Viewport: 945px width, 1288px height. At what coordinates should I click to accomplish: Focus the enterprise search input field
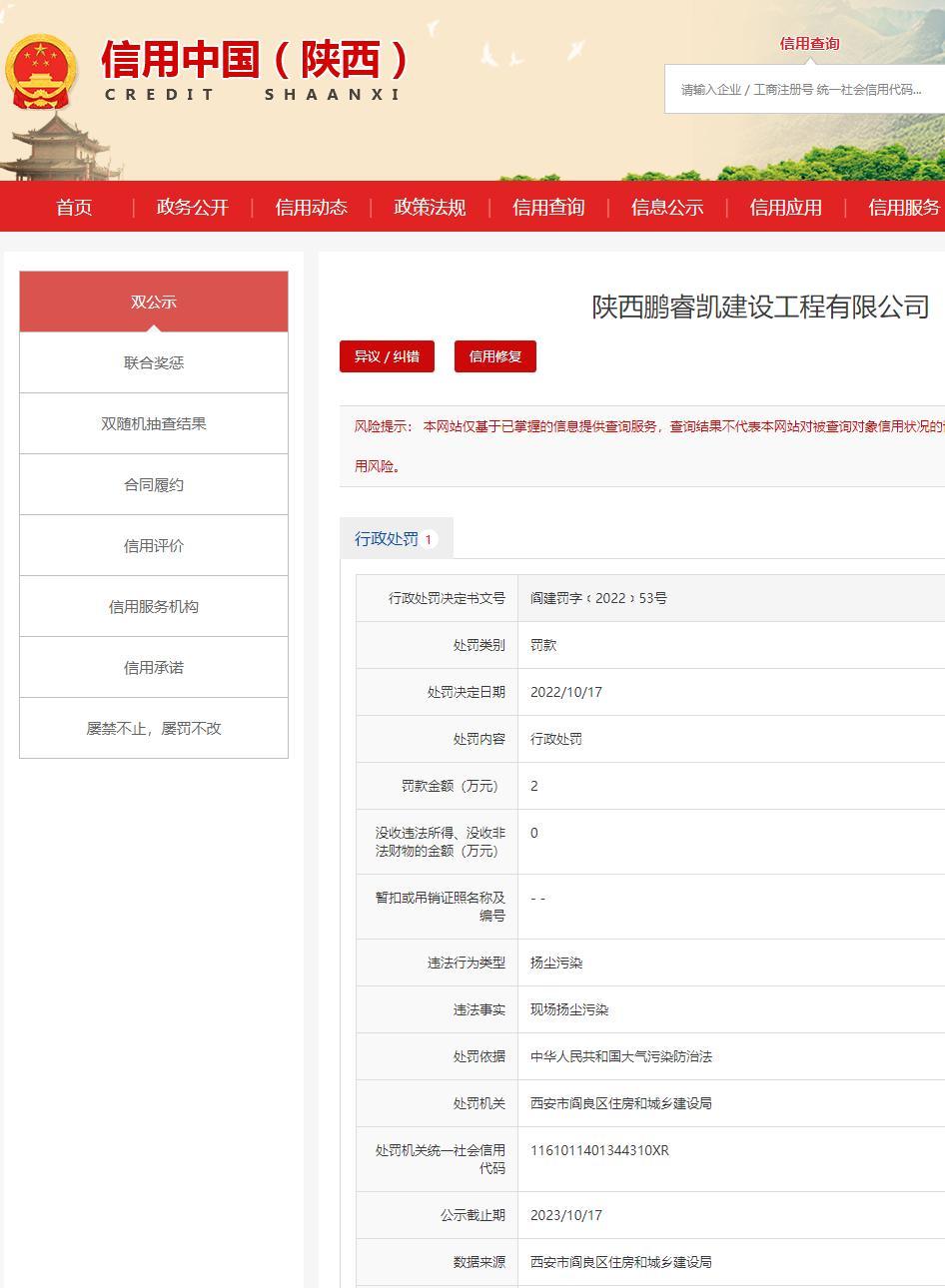(x=804, y=89)
